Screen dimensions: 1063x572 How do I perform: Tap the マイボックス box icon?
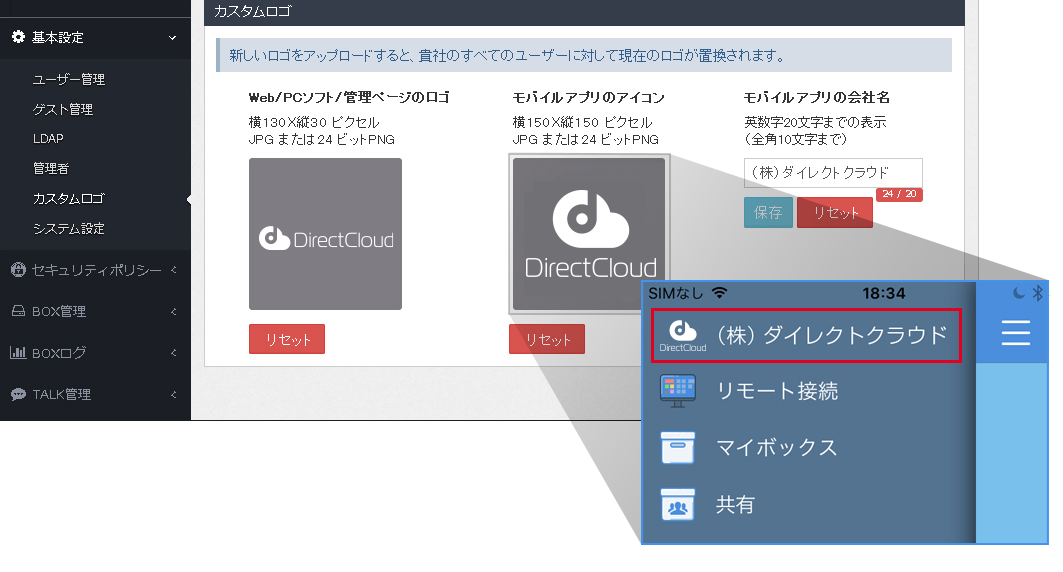coord(677,448)
